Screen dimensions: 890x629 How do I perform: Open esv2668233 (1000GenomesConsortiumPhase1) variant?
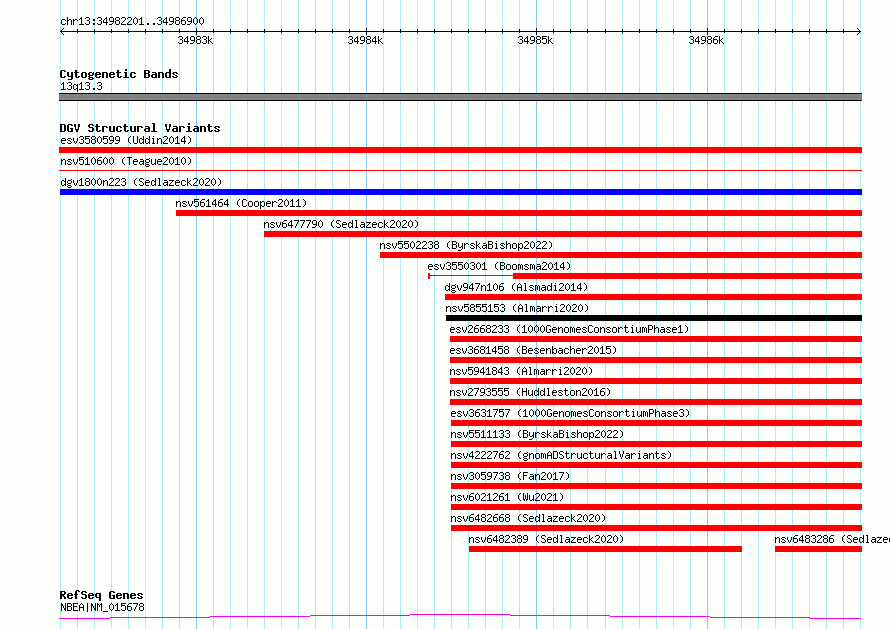point(569,329)
